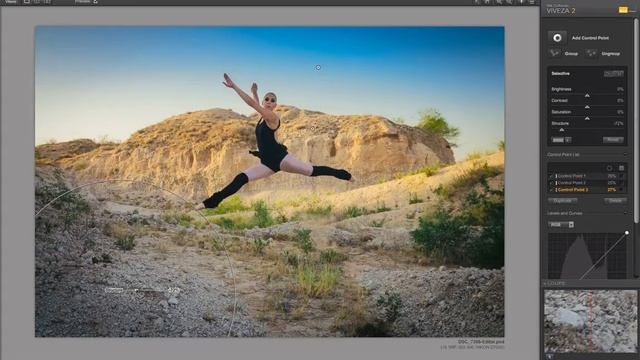Click the control point marker on the rock
Image resolution: width=640 pixels, height=360 pixels.
coord(313,128)
